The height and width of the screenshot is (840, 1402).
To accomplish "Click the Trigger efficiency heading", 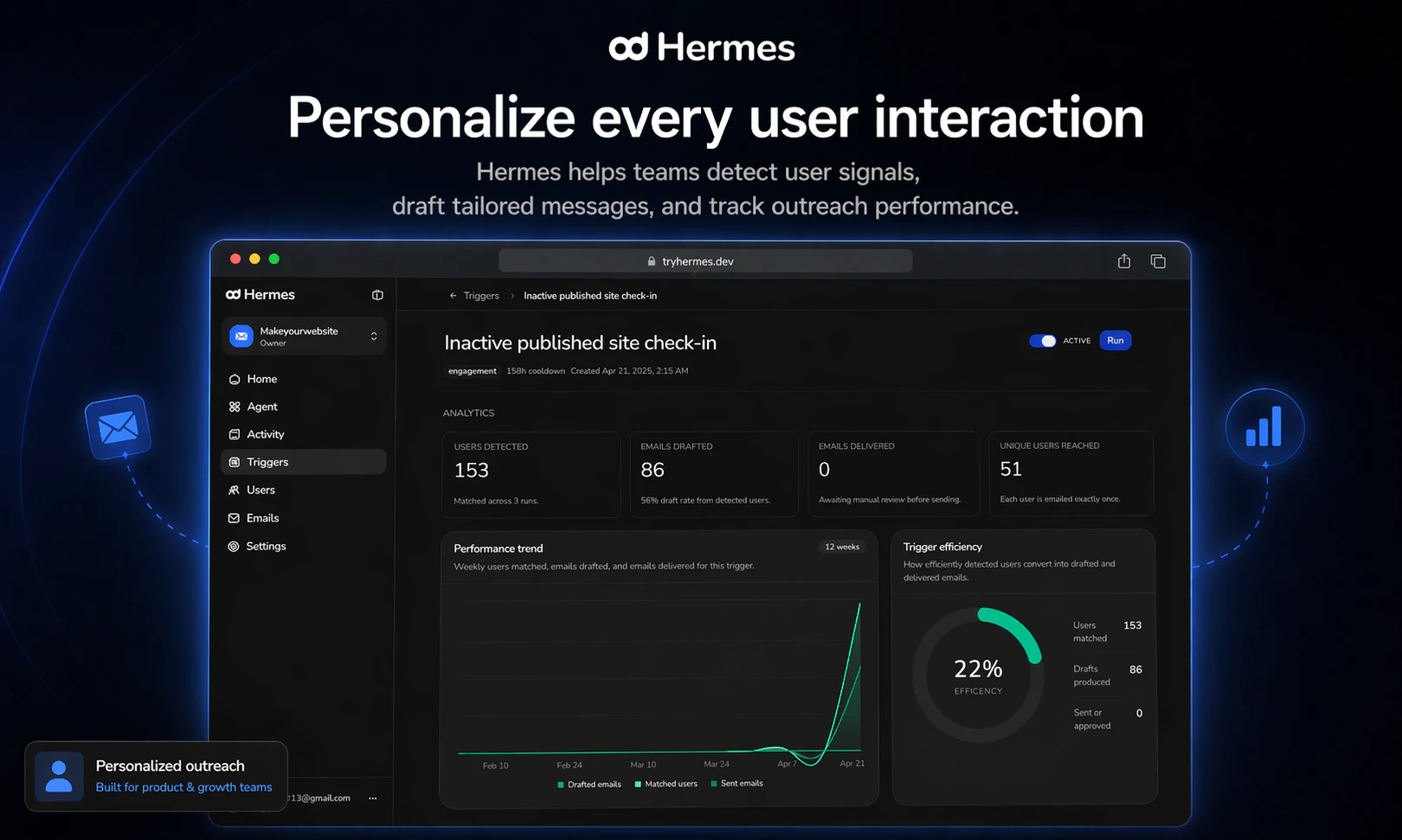I will tap(942, 547).
